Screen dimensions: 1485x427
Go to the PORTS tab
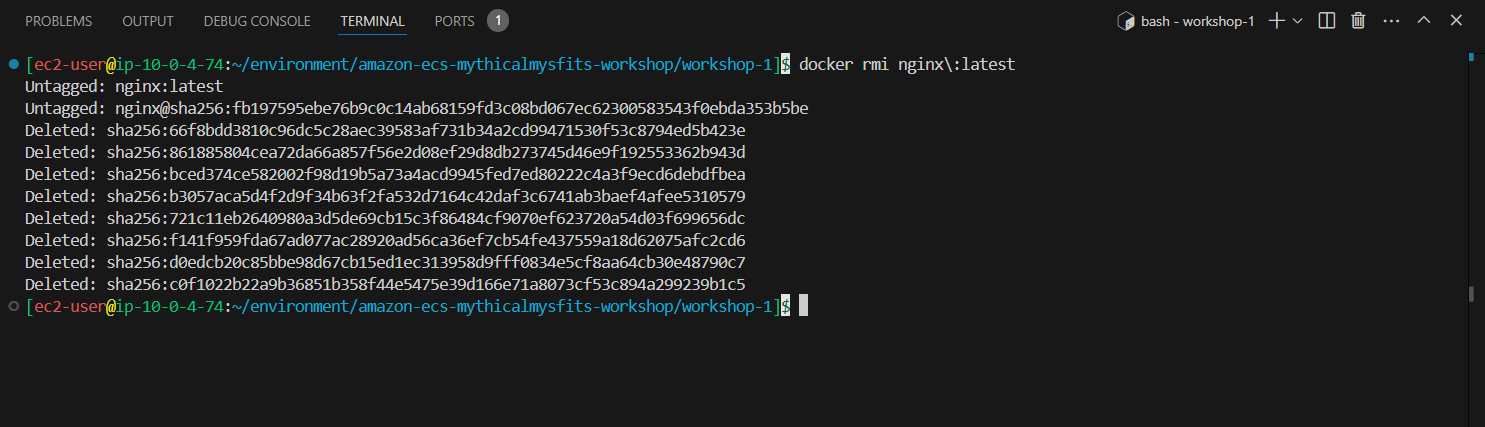(x=455, y=21)
